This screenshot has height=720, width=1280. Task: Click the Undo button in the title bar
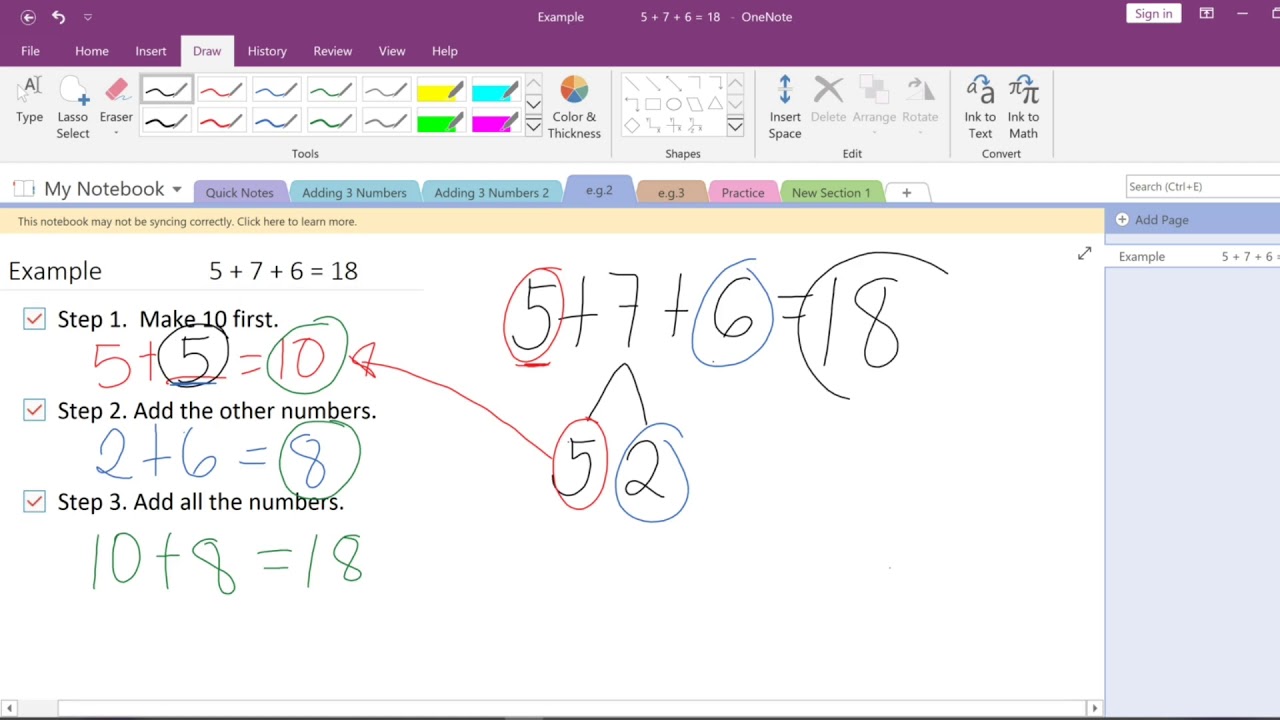(x=58, y=17)
